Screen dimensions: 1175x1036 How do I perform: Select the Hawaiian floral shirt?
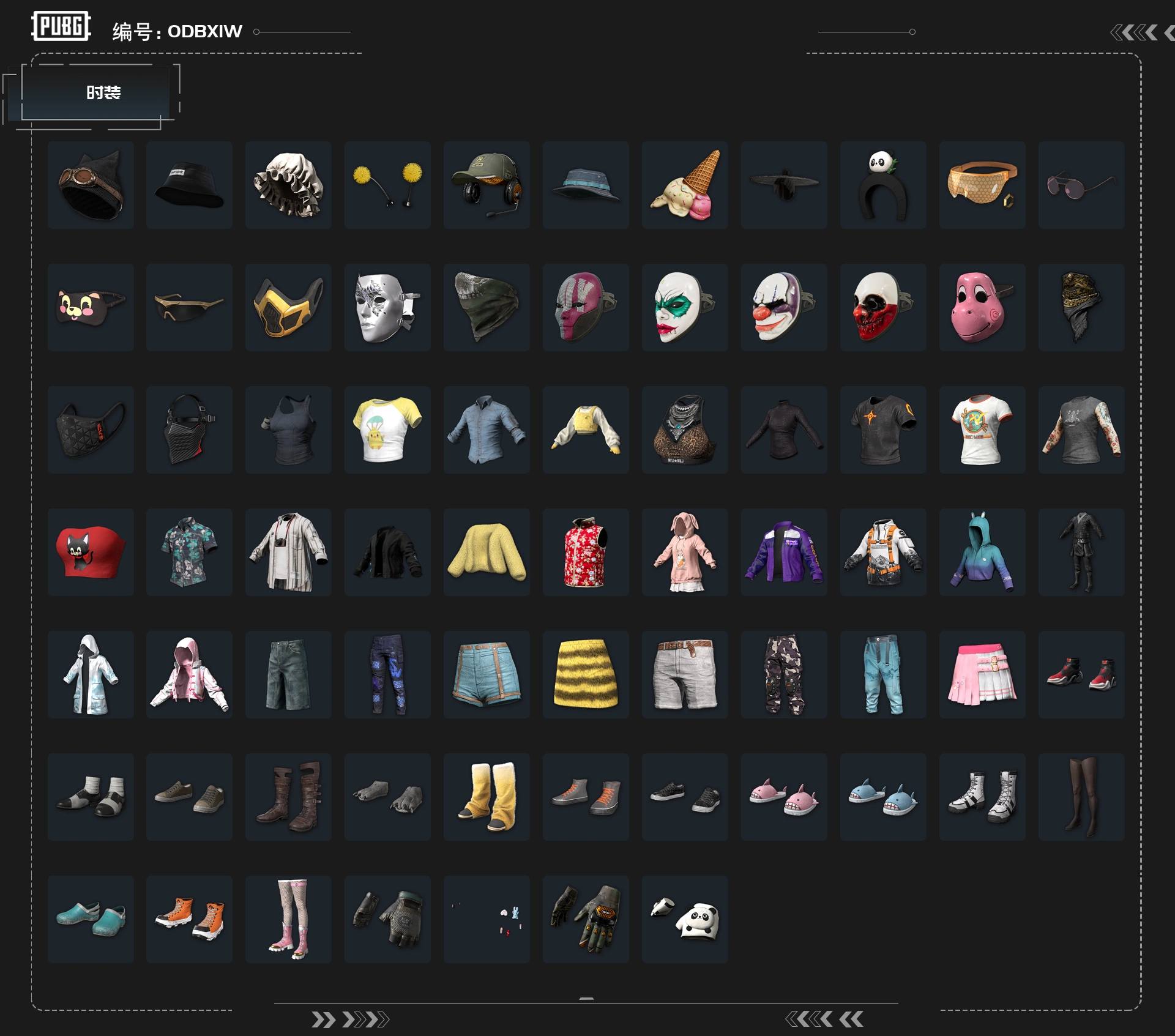click(189, 552)
